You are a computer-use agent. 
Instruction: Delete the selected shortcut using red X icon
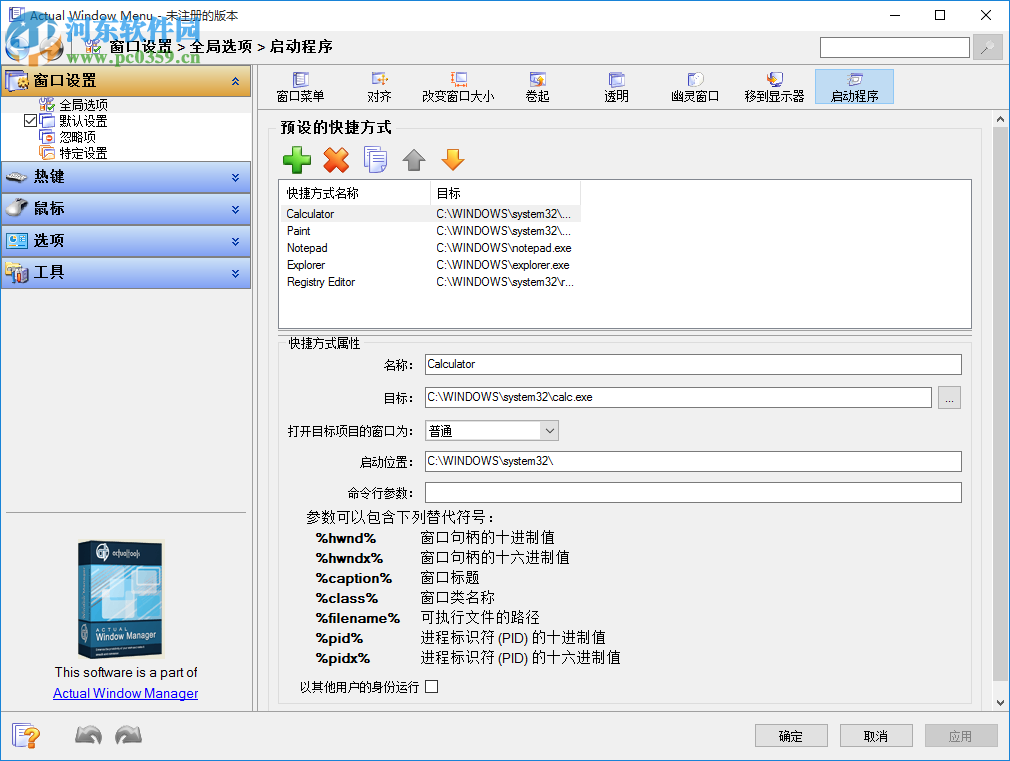(x=336, y=159)
